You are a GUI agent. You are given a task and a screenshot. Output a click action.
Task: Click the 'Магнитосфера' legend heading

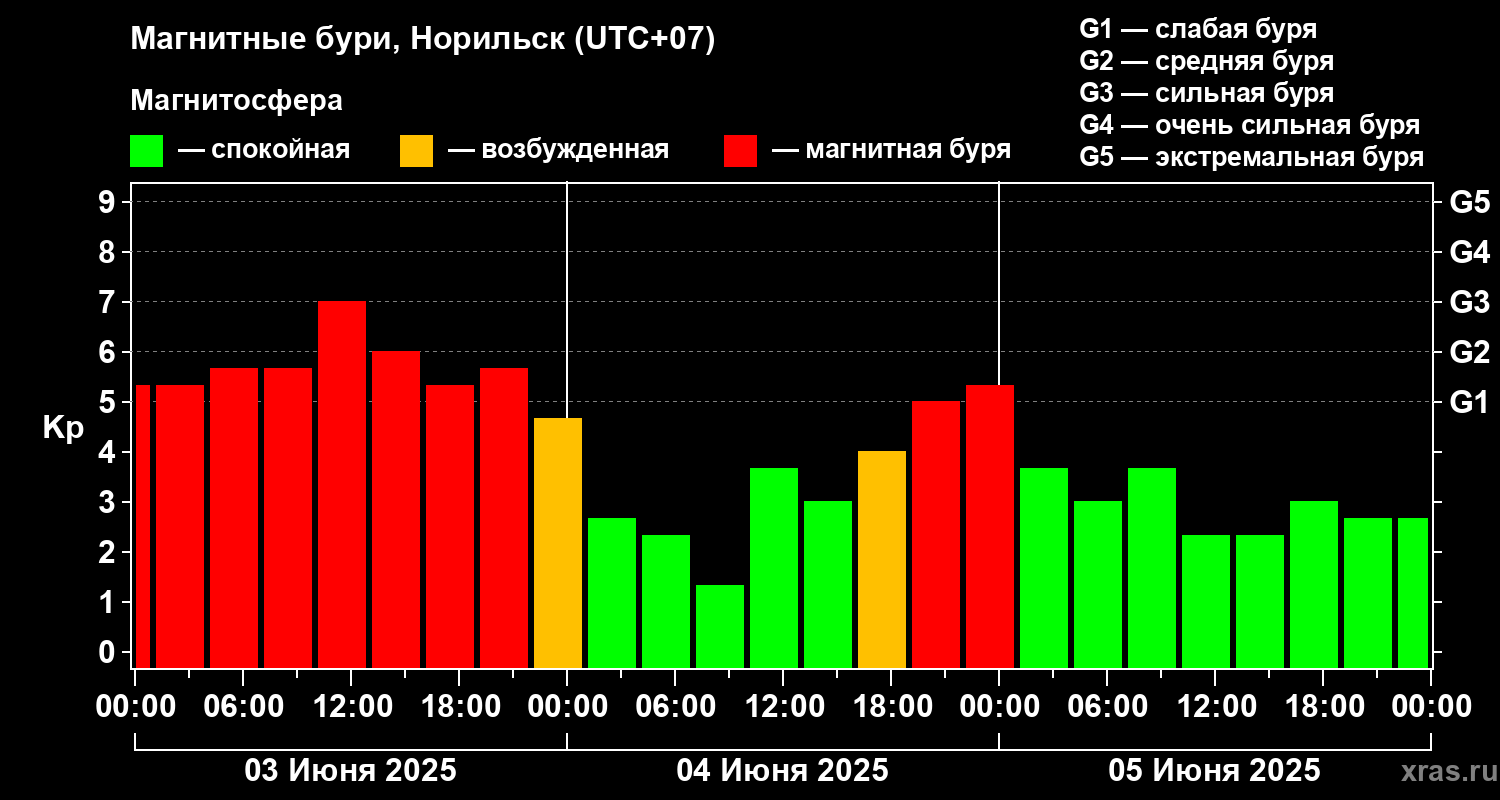pos(236,101)
